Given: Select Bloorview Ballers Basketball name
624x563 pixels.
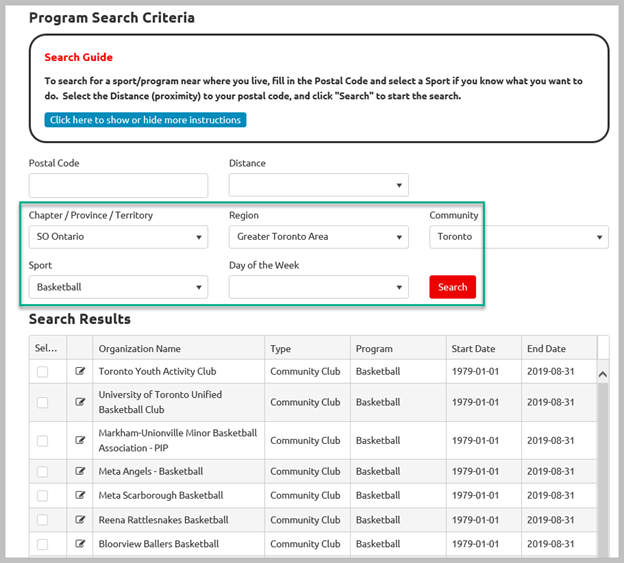Looking at the screenshot, I should point(159,544).
